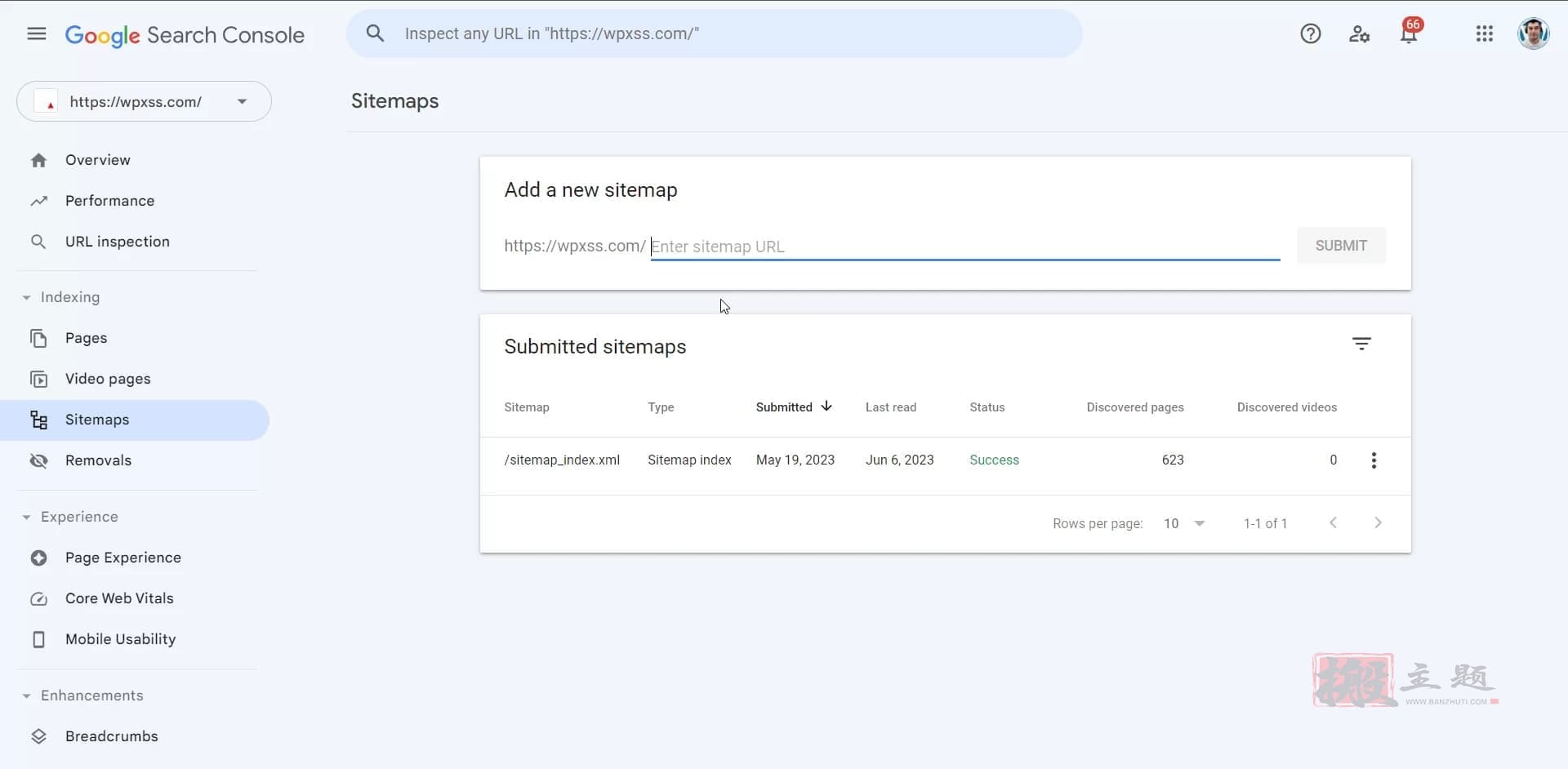This screenshot has width=1568, height=769.
Task: Collapse the Enhancements section
Action: (x=26, y=696)
